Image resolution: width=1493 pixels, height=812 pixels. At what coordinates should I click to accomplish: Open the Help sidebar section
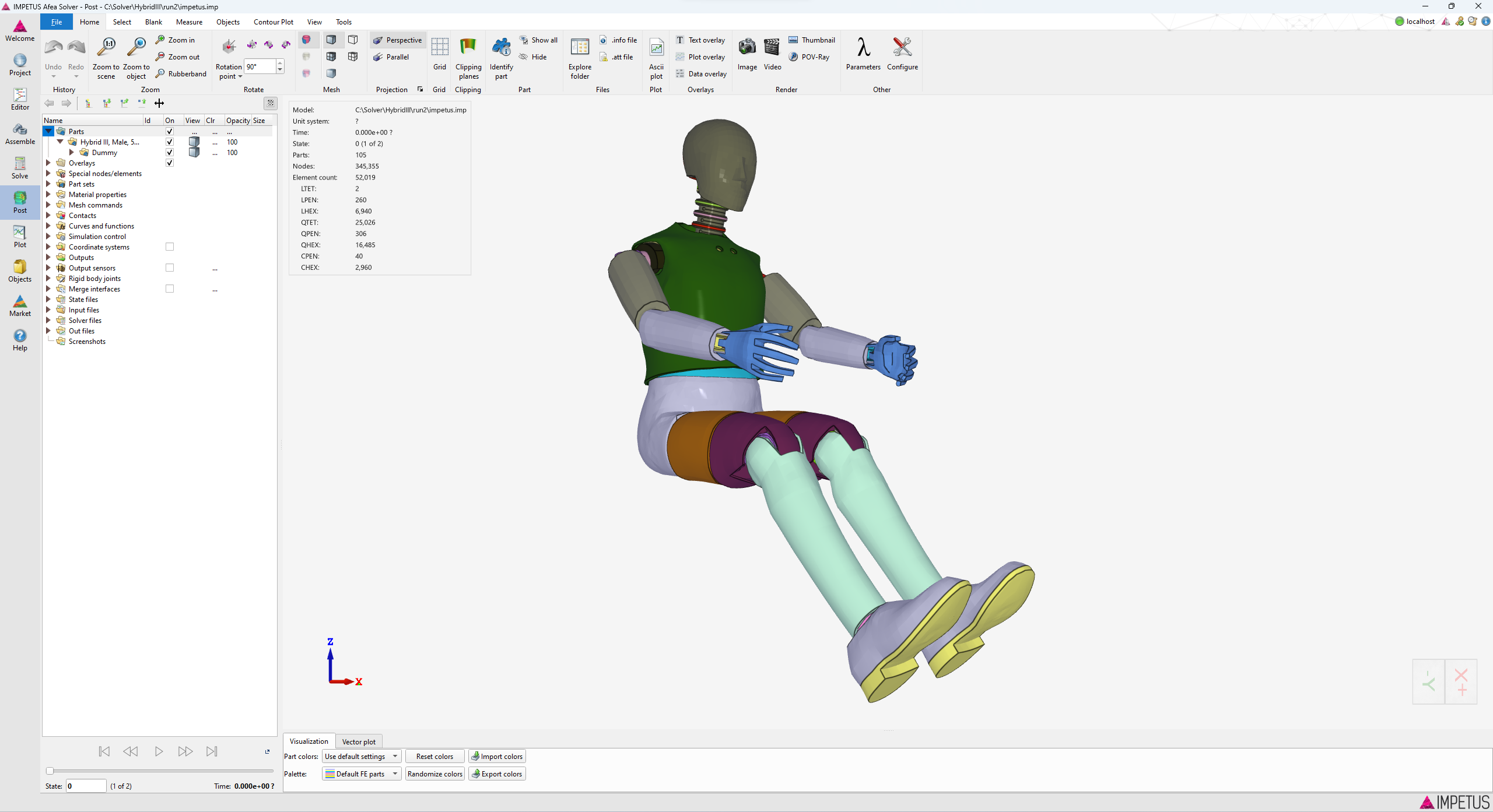point(20,340)
